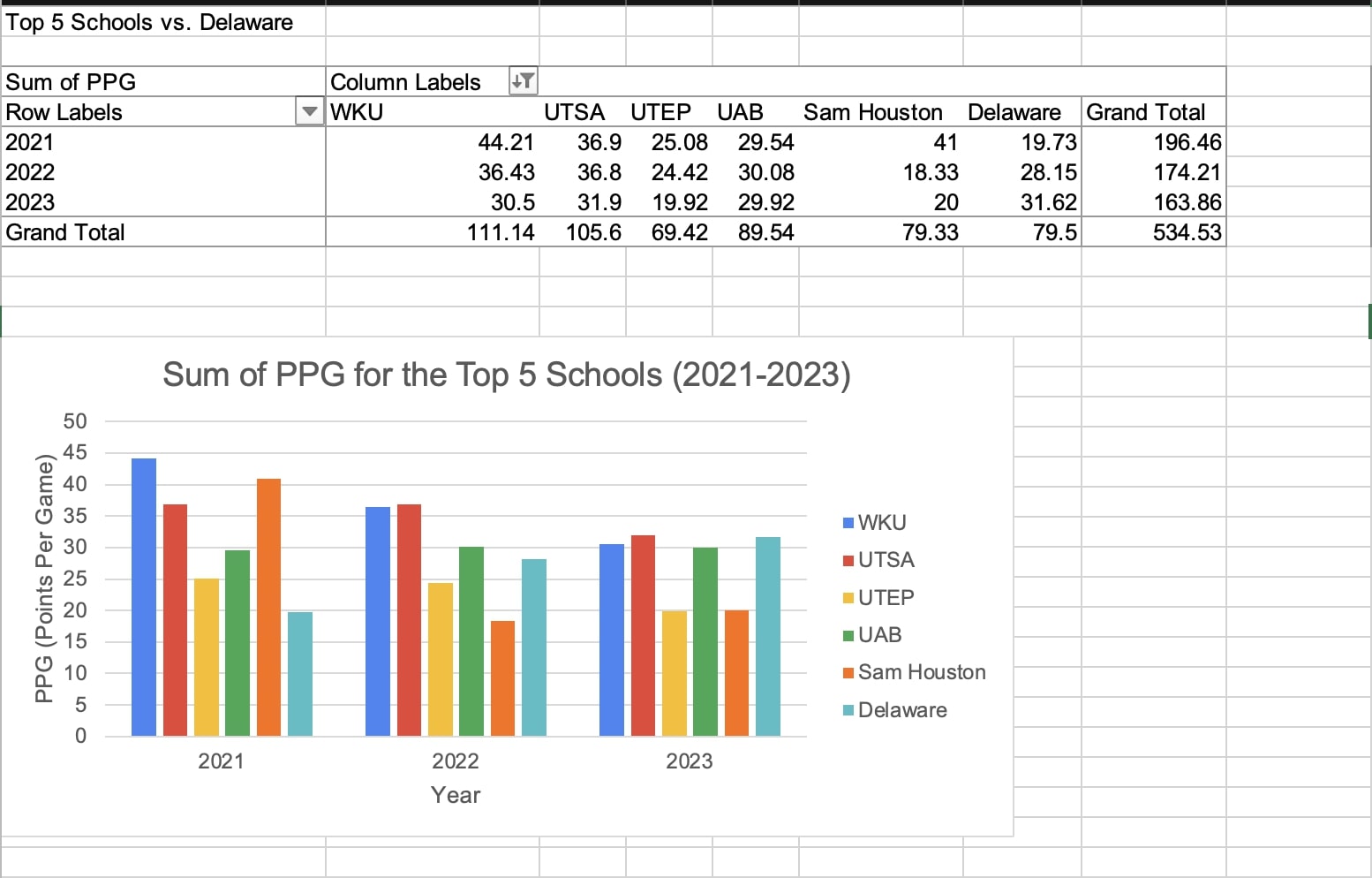Click the 50 value on vertical axis
1372x878 pixels.
click(75, 421)
